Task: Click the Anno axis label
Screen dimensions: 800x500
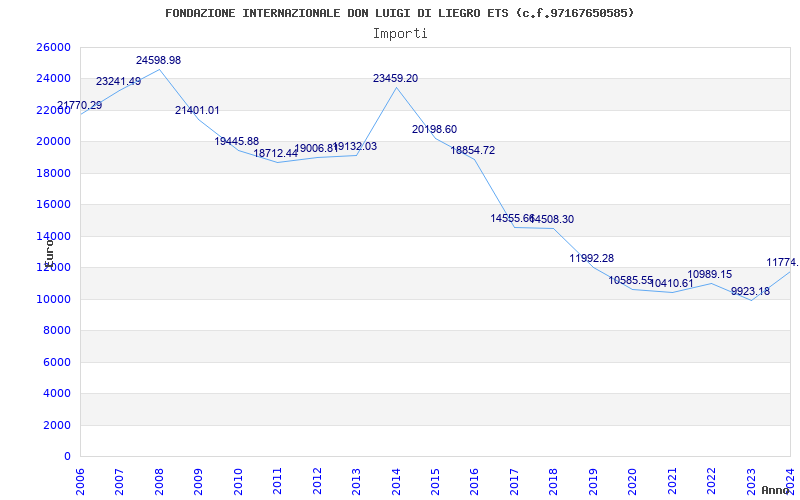Action: [775, 490]
